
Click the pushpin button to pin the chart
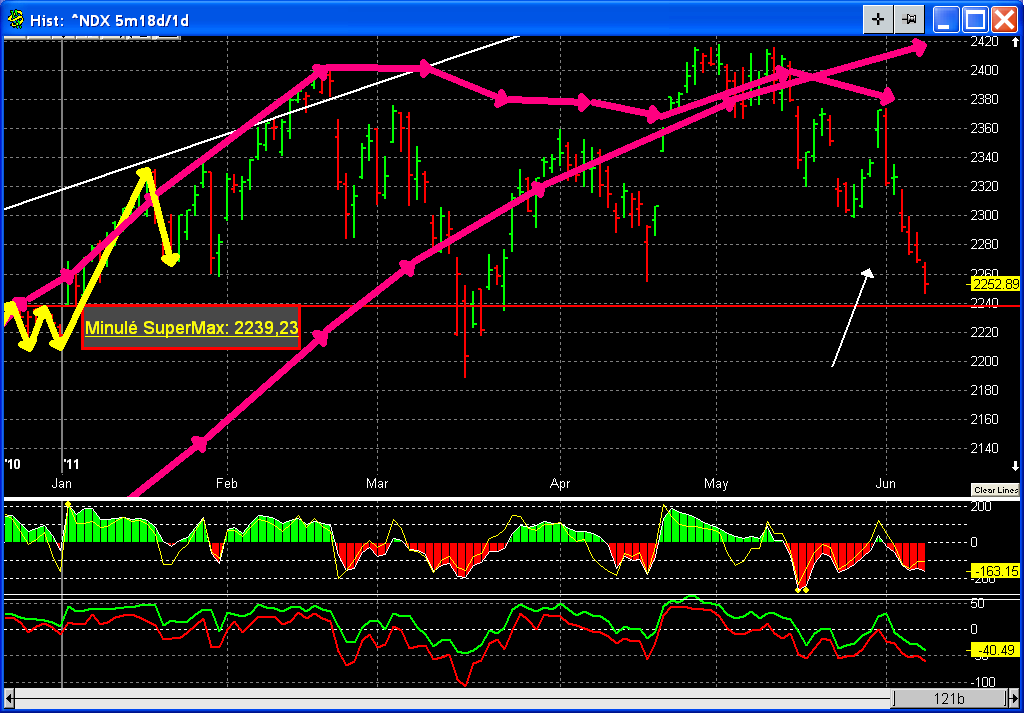[907, 20]
